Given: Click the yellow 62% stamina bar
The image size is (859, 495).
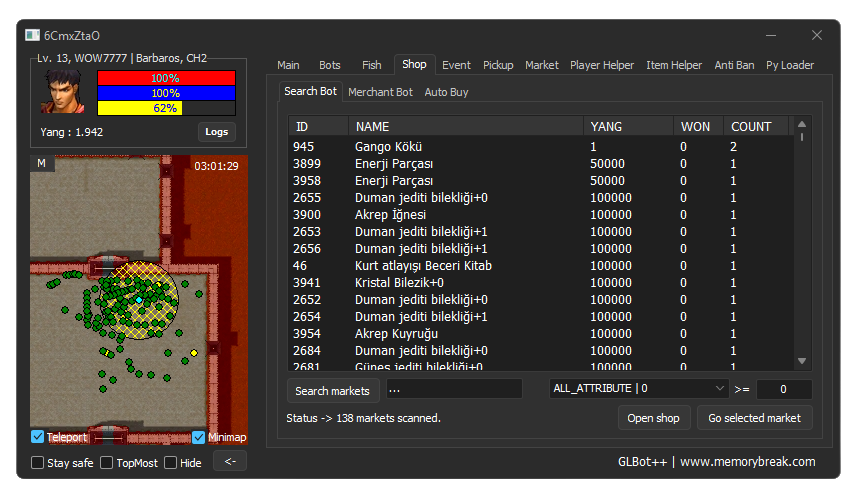Looking at the screenshot, I should (x=167, y=108).
